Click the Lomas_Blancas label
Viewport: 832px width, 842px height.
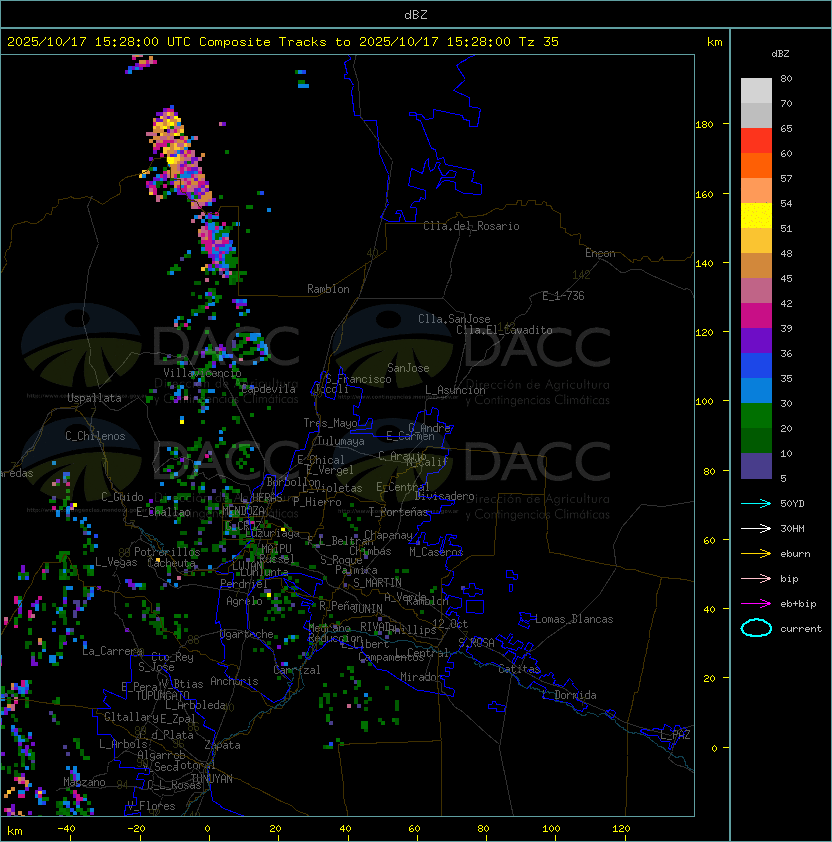click(574, 619)
